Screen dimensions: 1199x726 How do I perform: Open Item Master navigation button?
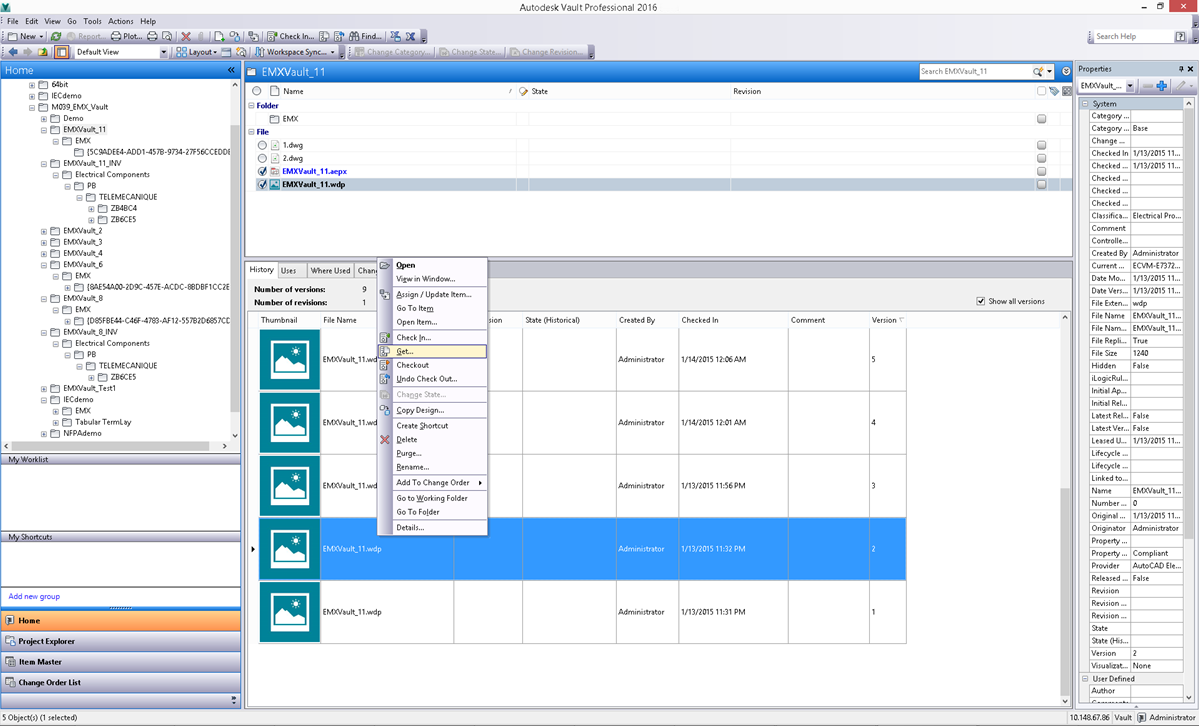(121, 662)
